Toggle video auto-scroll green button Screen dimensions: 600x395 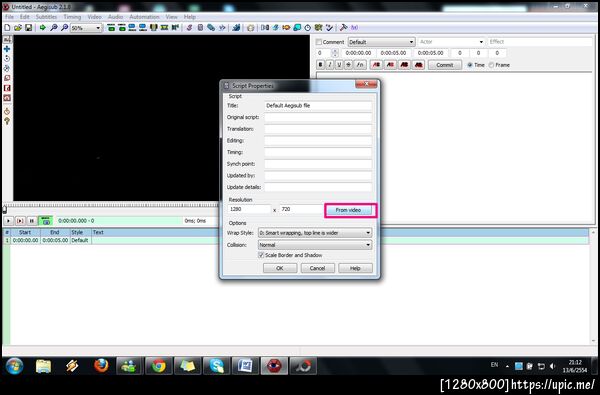46,221
